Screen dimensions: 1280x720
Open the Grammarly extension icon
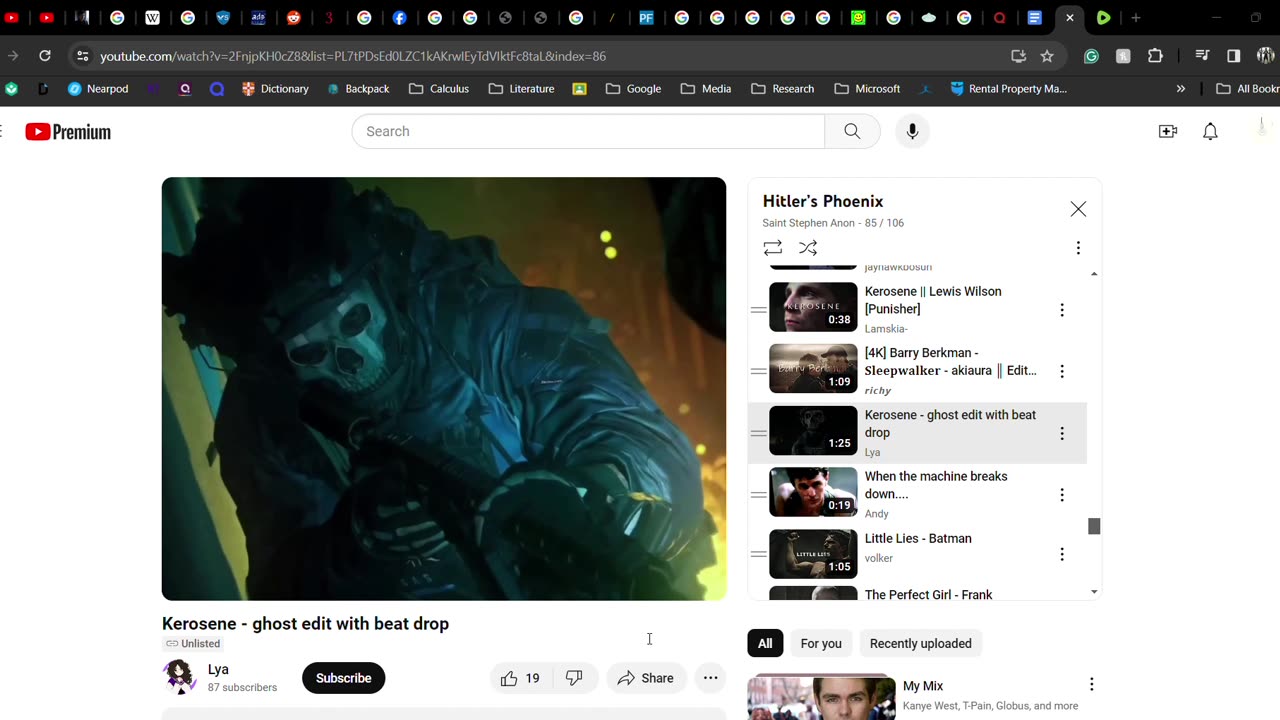click(x=1091, y=56)
